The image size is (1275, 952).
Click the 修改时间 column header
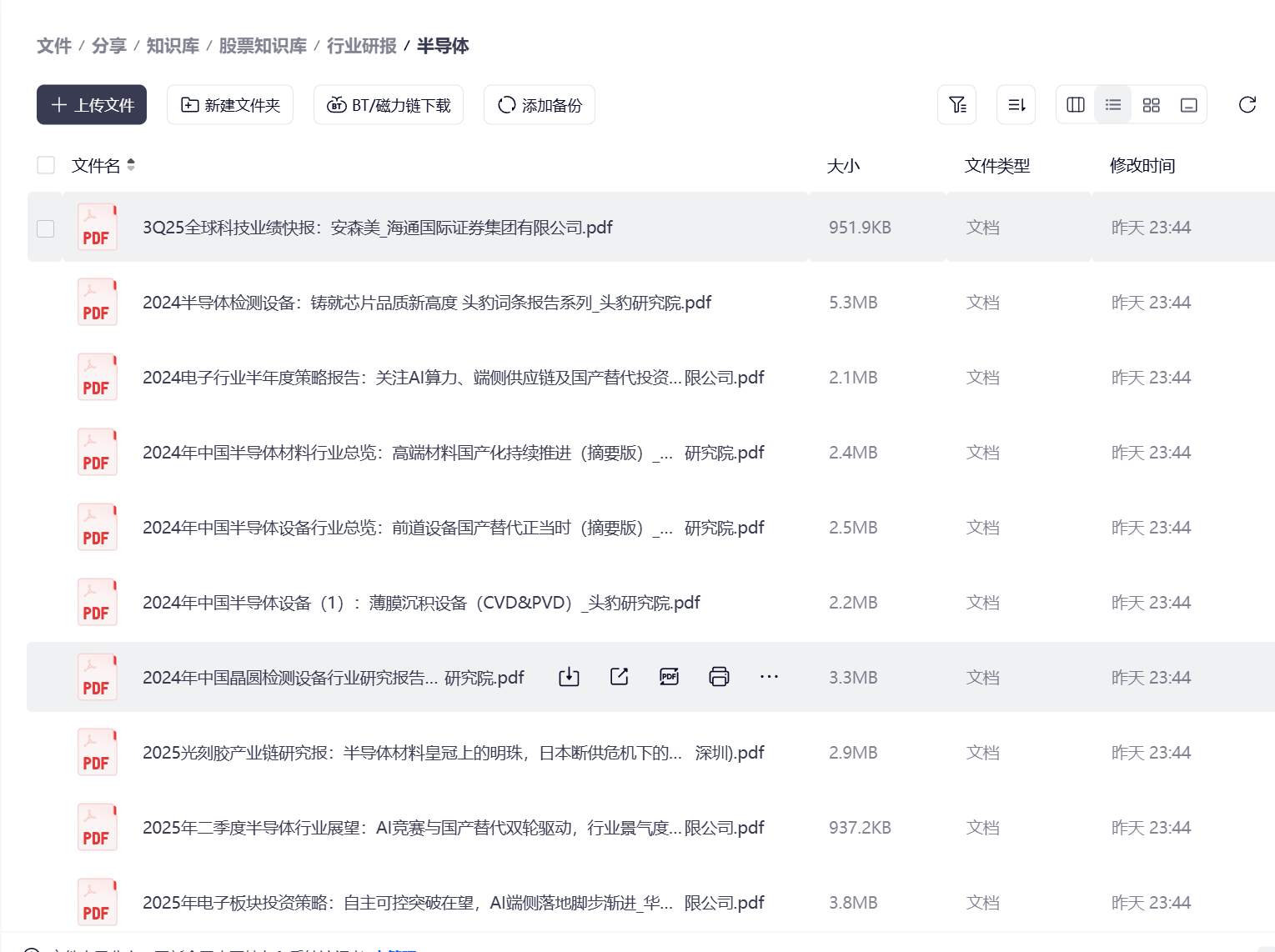coord(1142,166)
